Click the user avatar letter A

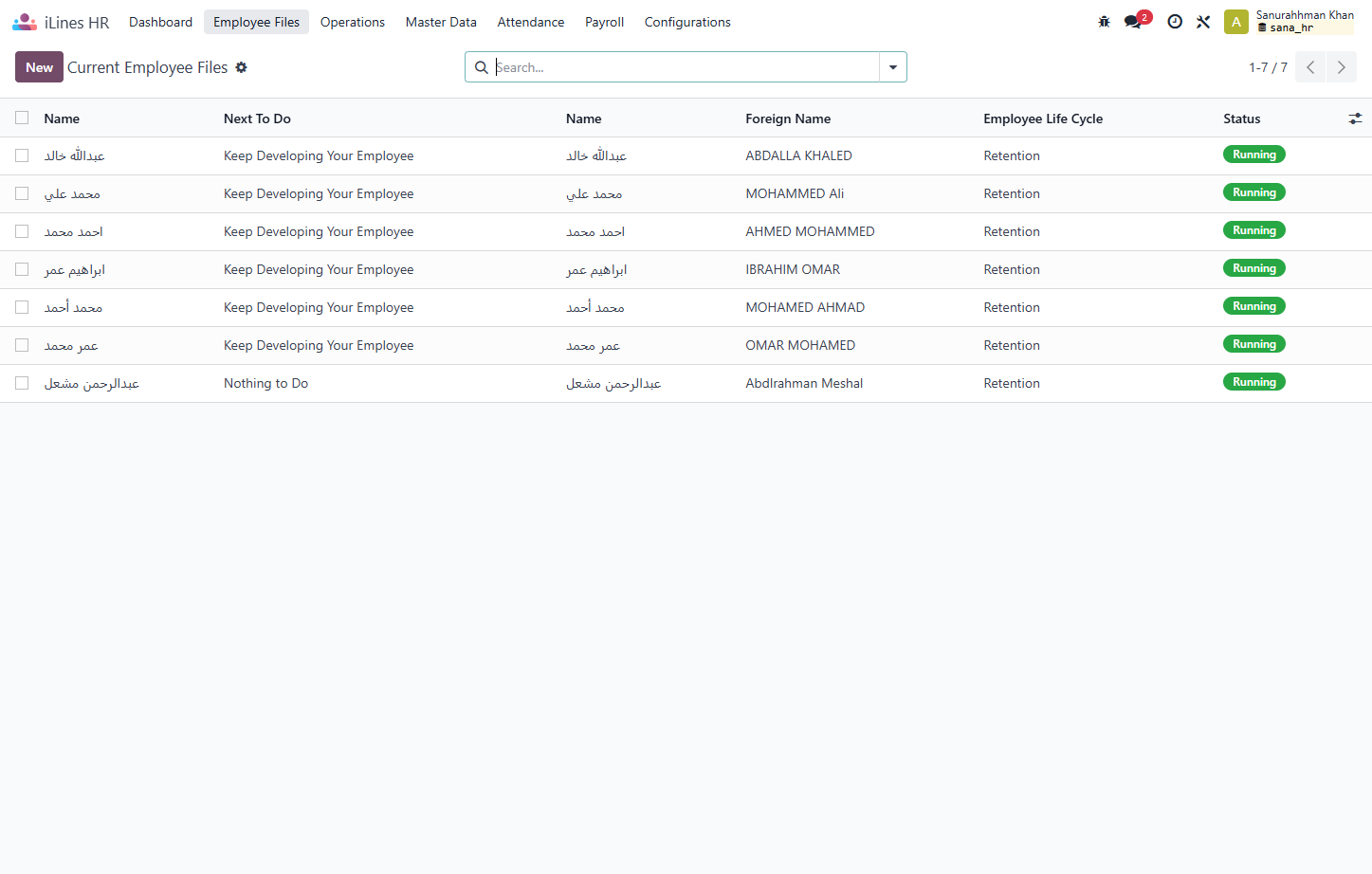coord(1236,22)
